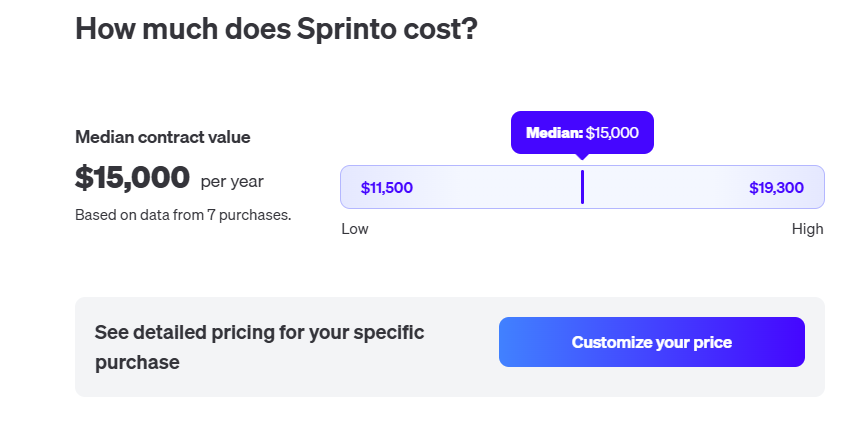851x432 pixels.
Task: Click the vertical median marker on range bar
Action: [x=582, y=187]
